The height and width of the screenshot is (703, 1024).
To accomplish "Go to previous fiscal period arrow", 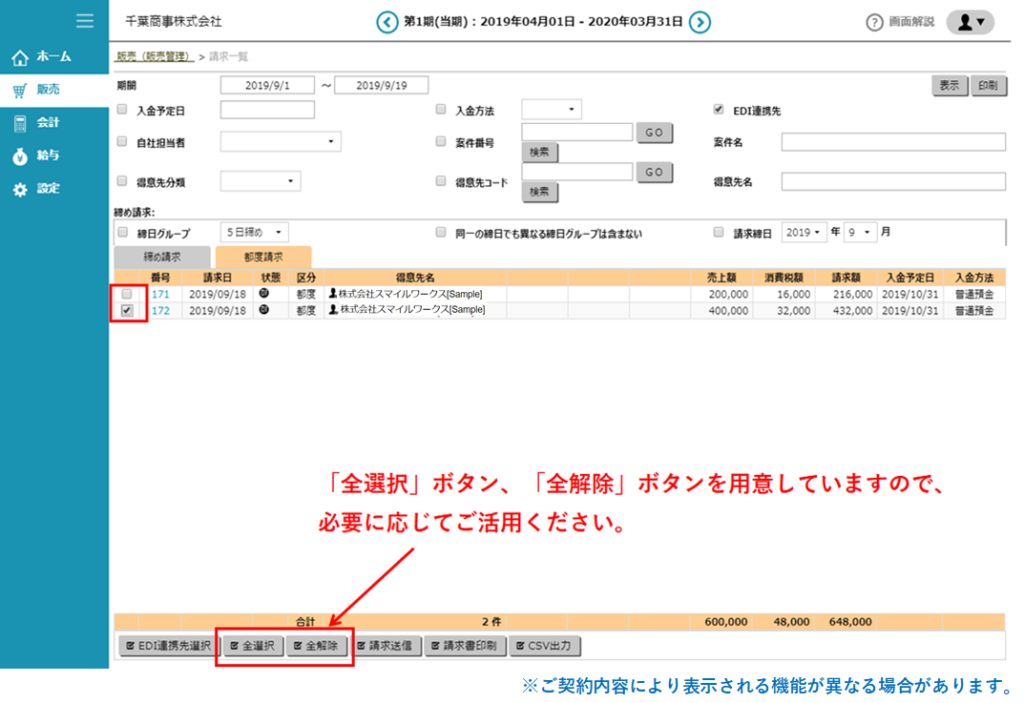I will pyautogui.click(x=387, y=22).
